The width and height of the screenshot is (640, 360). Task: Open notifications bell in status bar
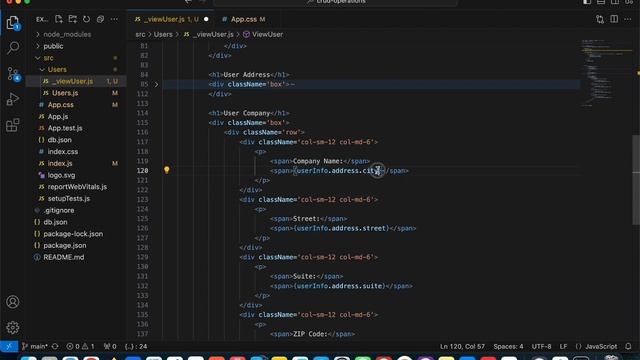(629, 347)
